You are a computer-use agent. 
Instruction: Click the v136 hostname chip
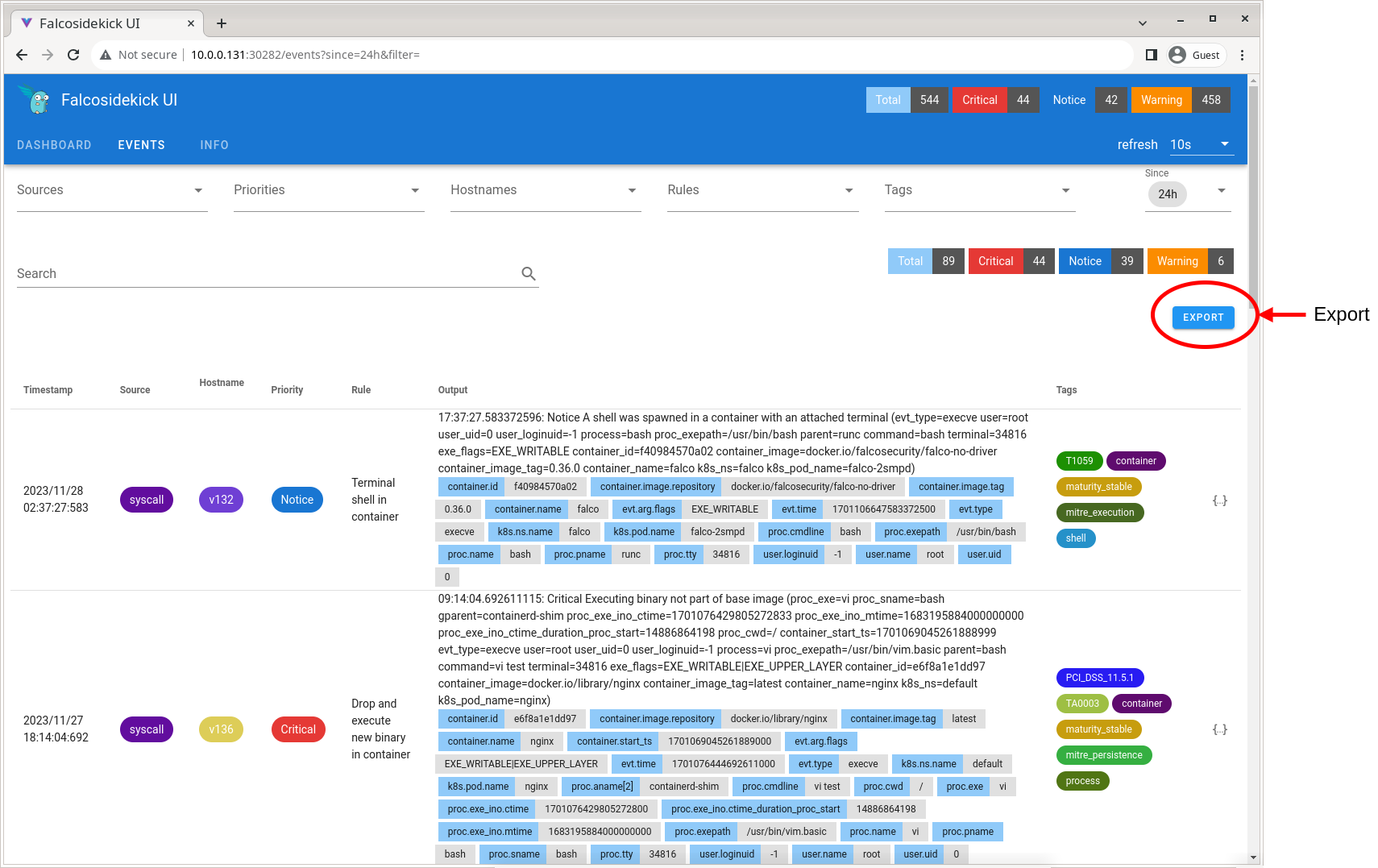tap(221, 729)
